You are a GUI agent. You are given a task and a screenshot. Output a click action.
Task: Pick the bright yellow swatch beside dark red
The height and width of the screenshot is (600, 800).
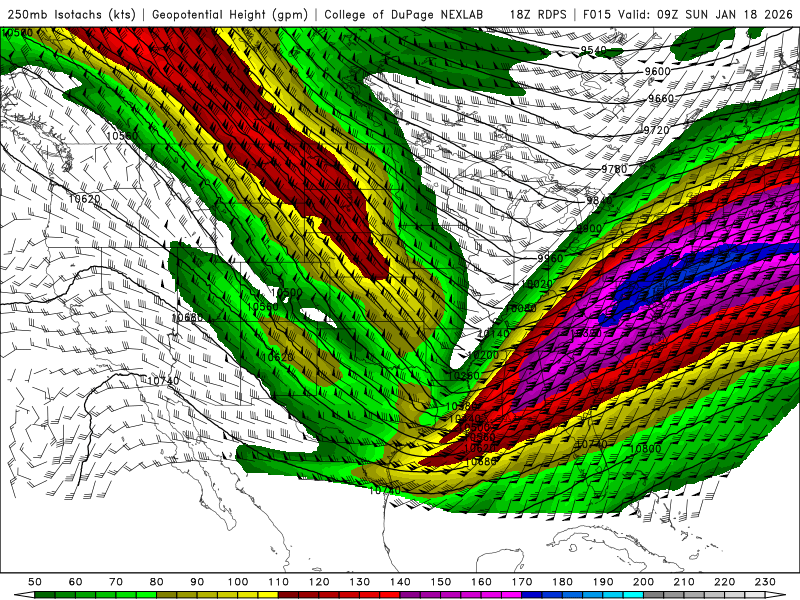[x=268, y=594]
